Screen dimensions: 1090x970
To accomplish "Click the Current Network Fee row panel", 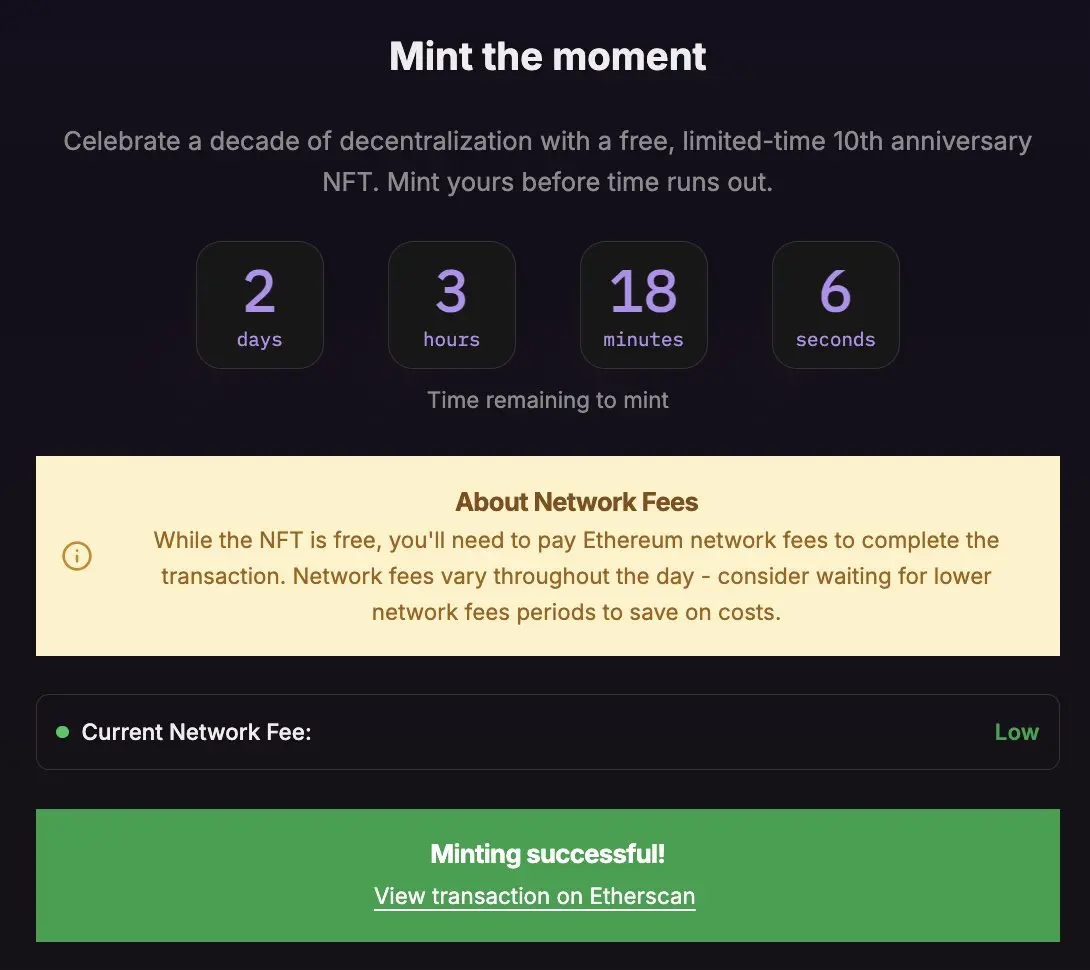I will [x=548, y=731].
